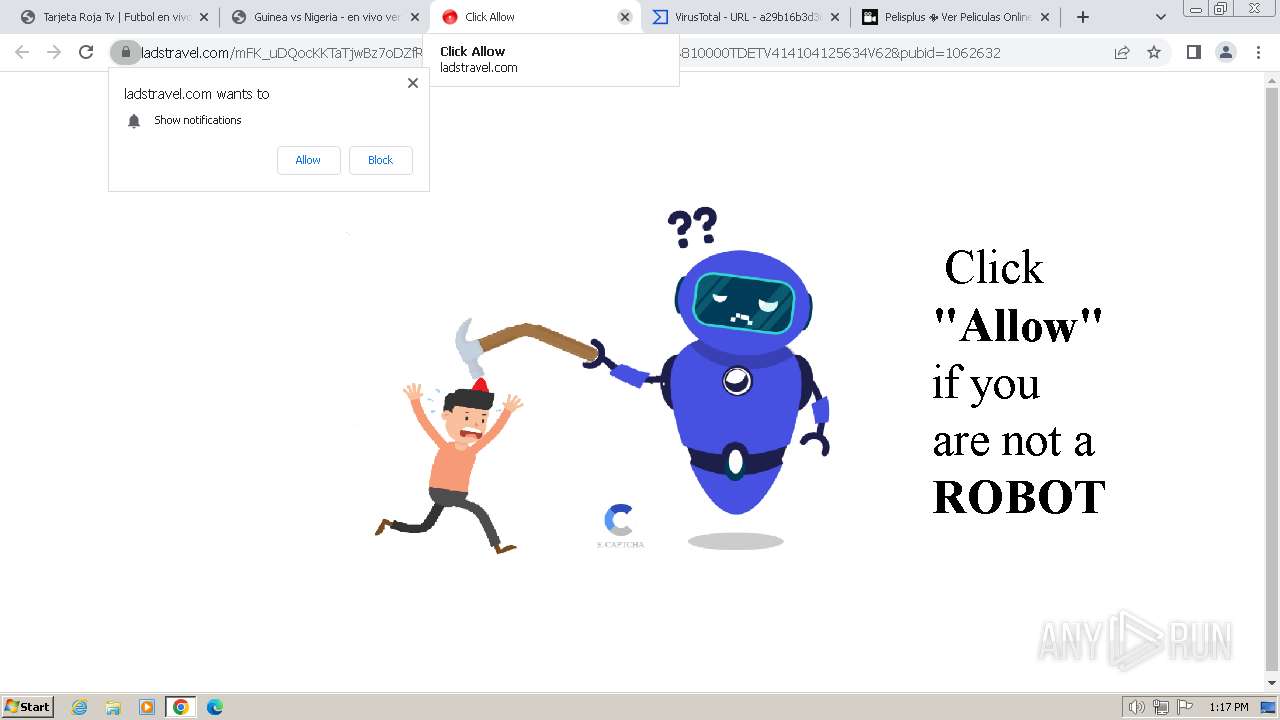
Task: Open the Chrome profile menu
Action: [x=1226, y=53]
